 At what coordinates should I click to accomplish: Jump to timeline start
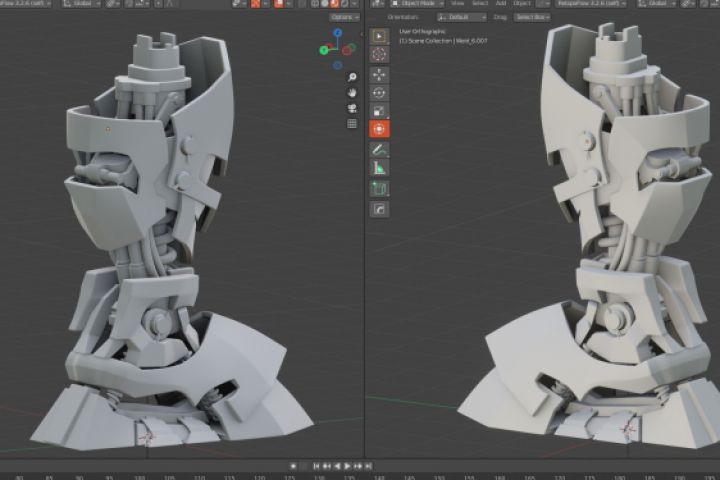[x=316, y=466]
